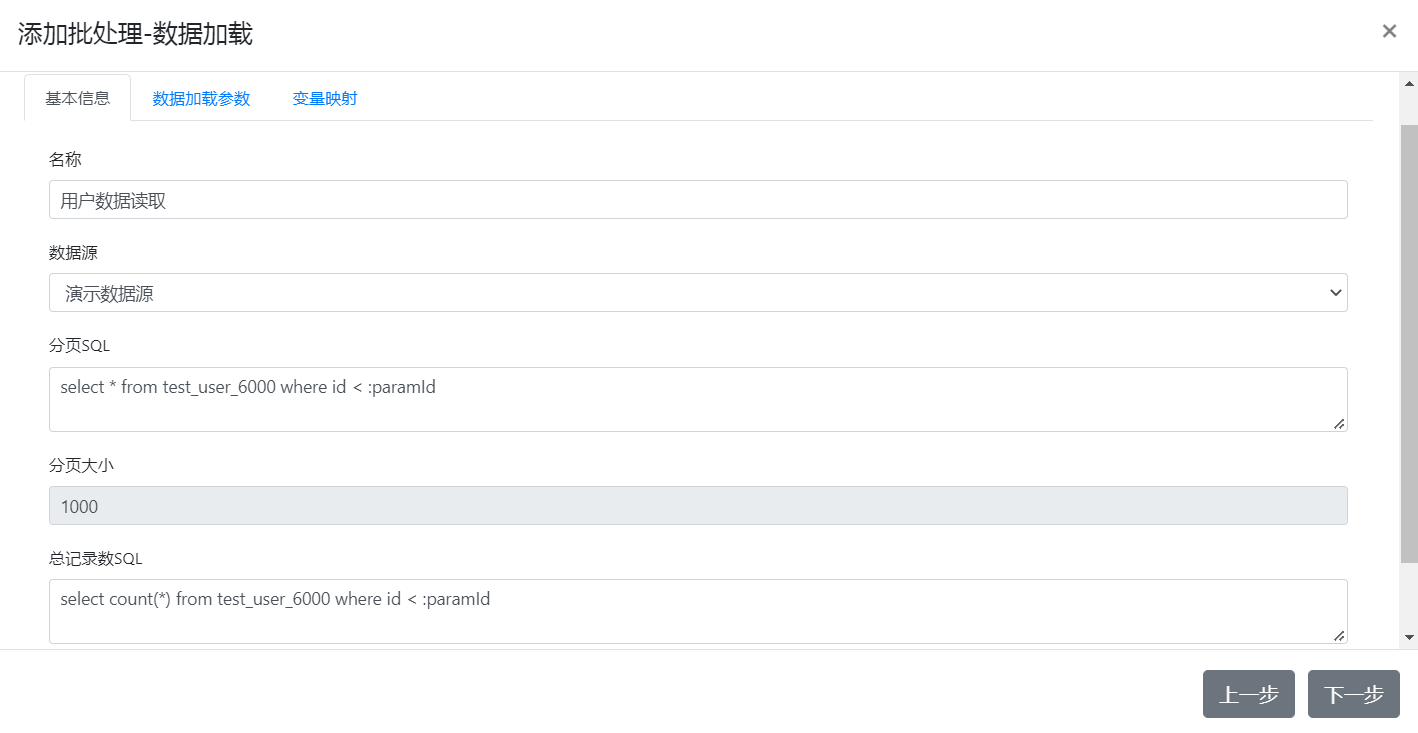The image size is (1418, 733).
Task: Click the 总记录数SQL textarea resize handle
Action: pyautogui.click(x=1339, y=636)
